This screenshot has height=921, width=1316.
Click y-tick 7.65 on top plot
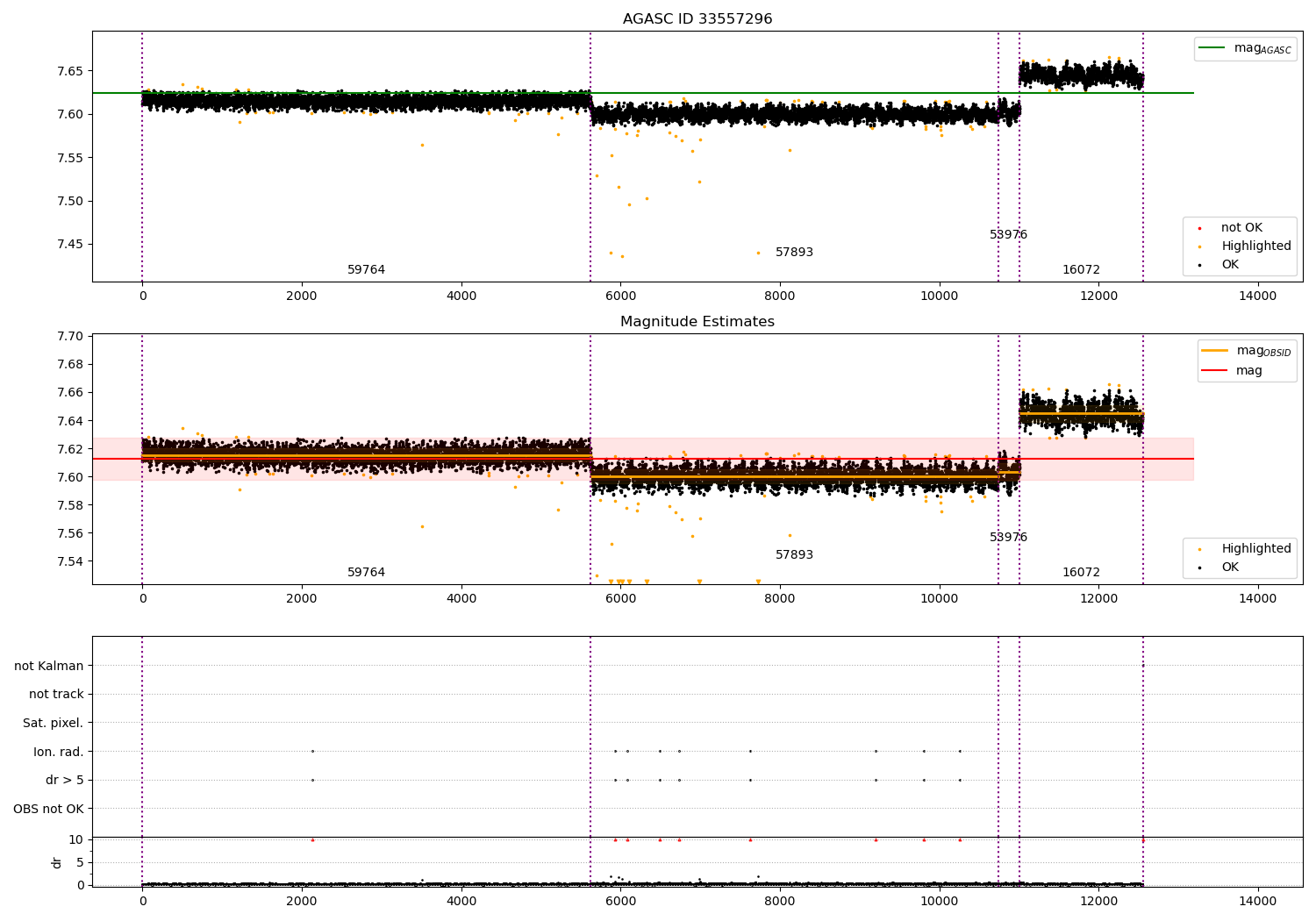pyautogui.click(x=69, y=71)
